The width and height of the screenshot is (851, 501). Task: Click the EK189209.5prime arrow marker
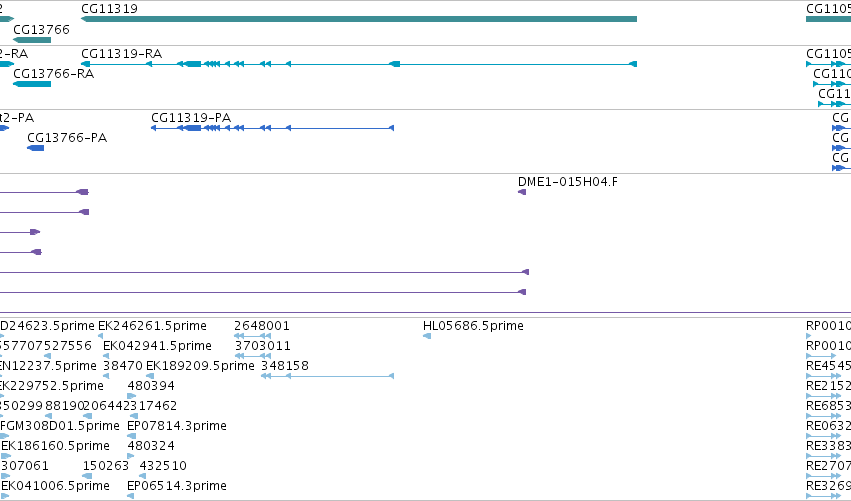click(x=150, y=376)
